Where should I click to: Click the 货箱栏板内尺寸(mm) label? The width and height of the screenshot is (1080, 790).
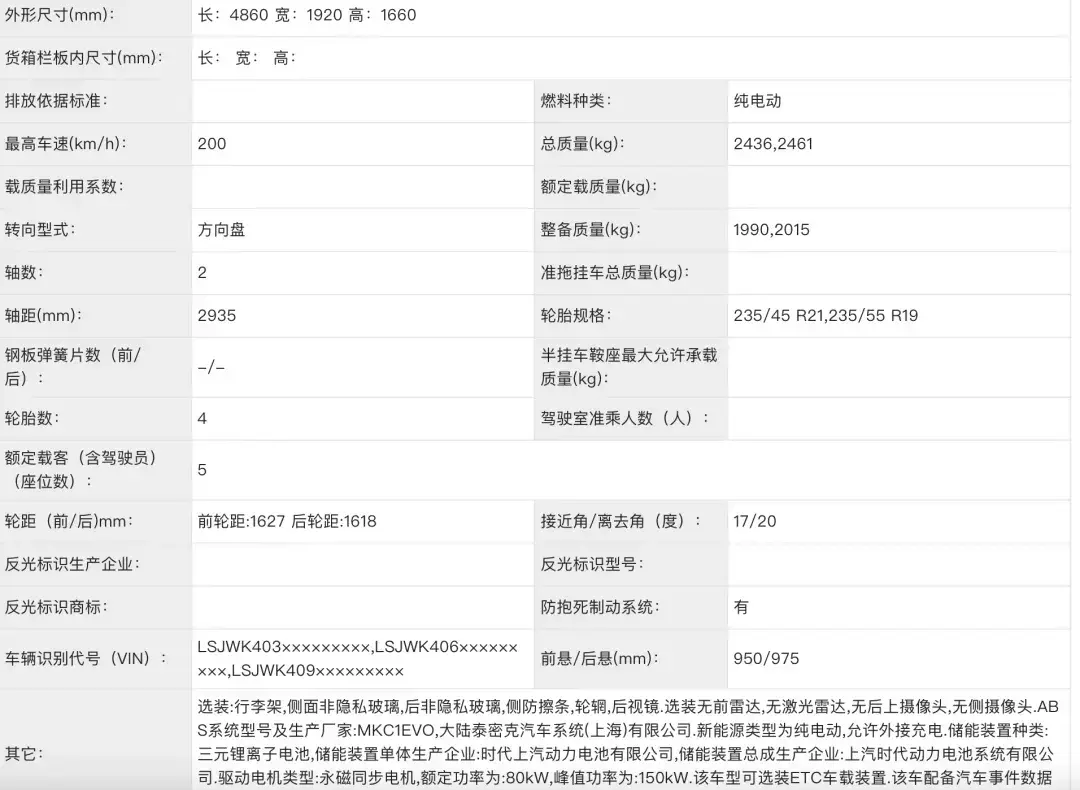pyautogui.click(x=83, y=58)
